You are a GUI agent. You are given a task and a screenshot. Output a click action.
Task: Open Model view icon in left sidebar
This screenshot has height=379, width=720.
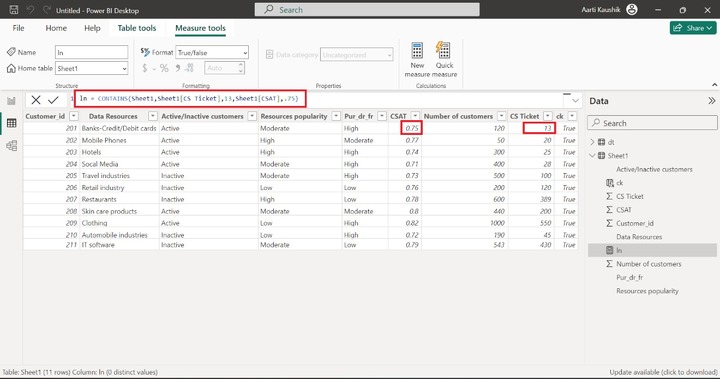pos(11,146)
